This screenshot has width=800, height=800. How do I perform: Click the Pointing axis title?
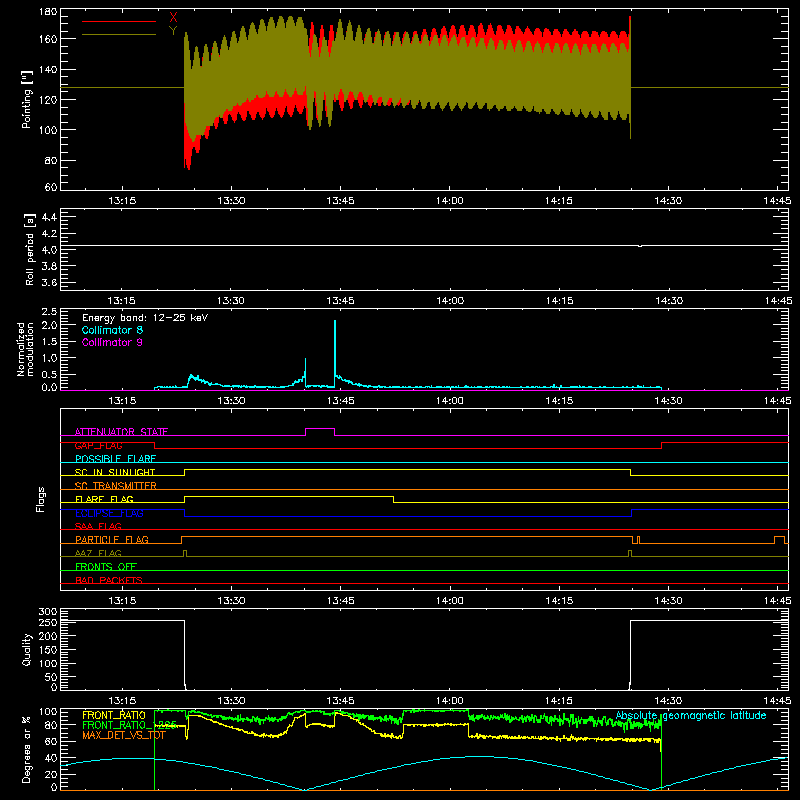click(x=27, y=99)
